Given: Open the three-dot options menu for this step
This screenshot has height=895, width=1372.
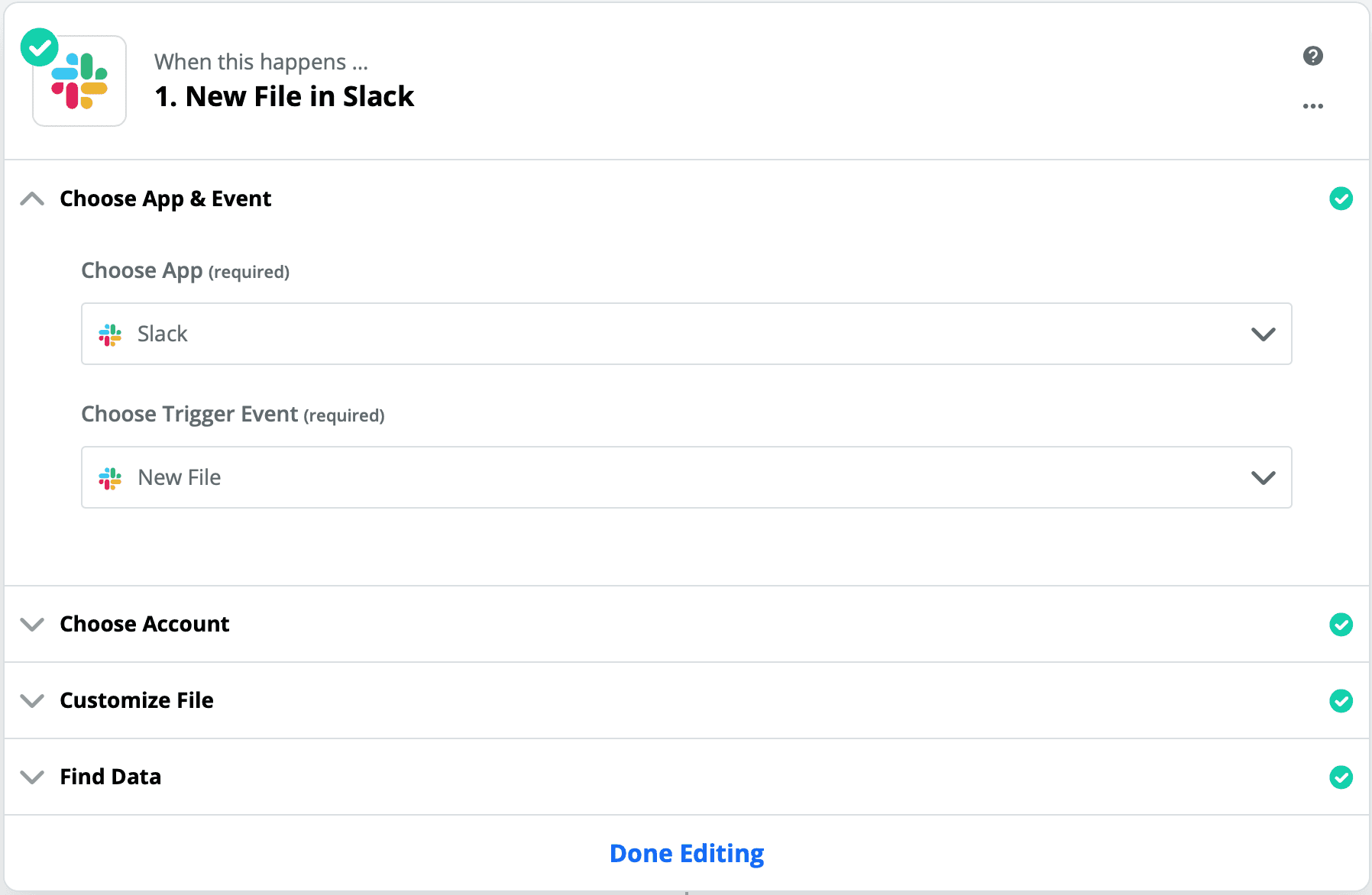Looking at the screenshot, I should coord(1312,106).
